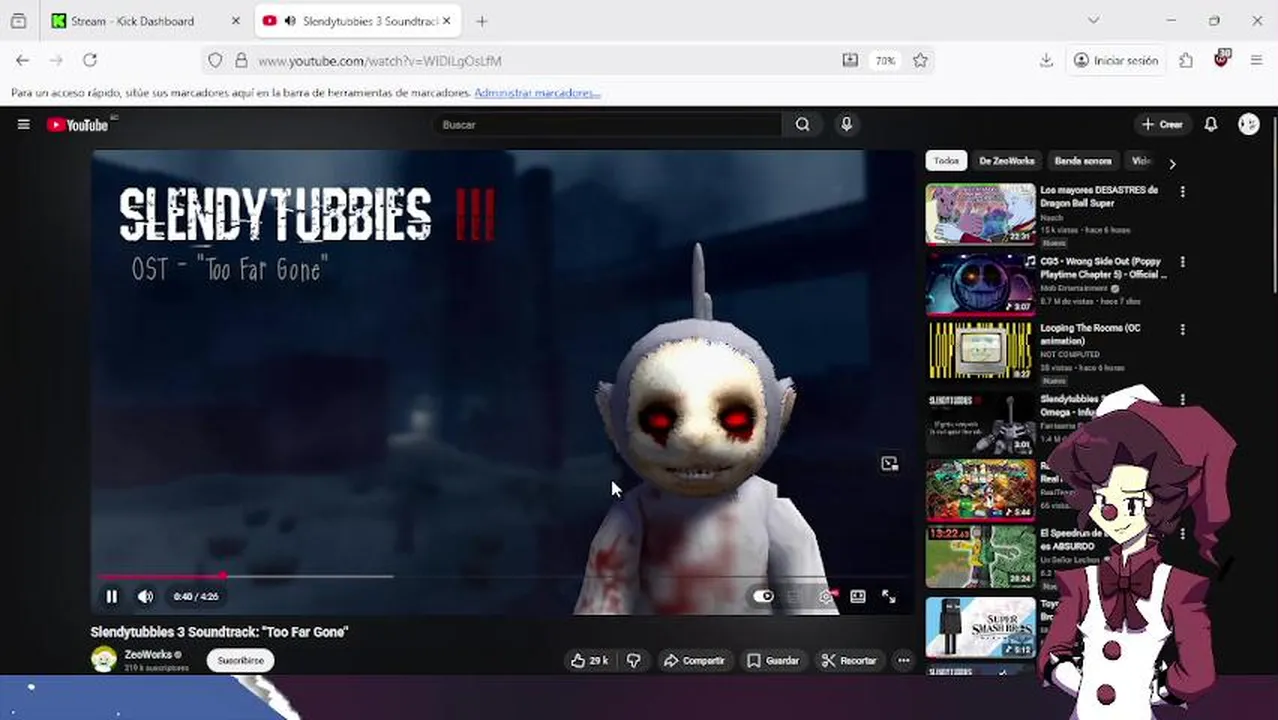Enter fullscreen mode in the player
Viewport: 1278px width, 720px height.
tap(889, 597)
